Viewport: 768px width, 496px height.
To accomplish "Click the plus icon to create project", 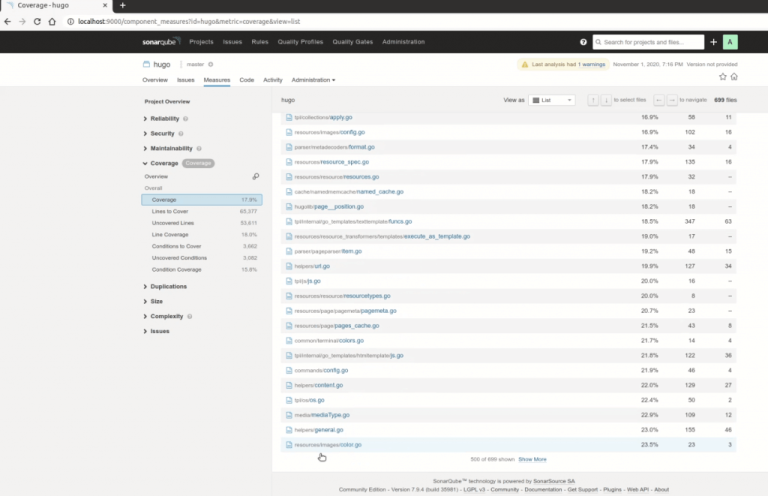I will point(713,42).
